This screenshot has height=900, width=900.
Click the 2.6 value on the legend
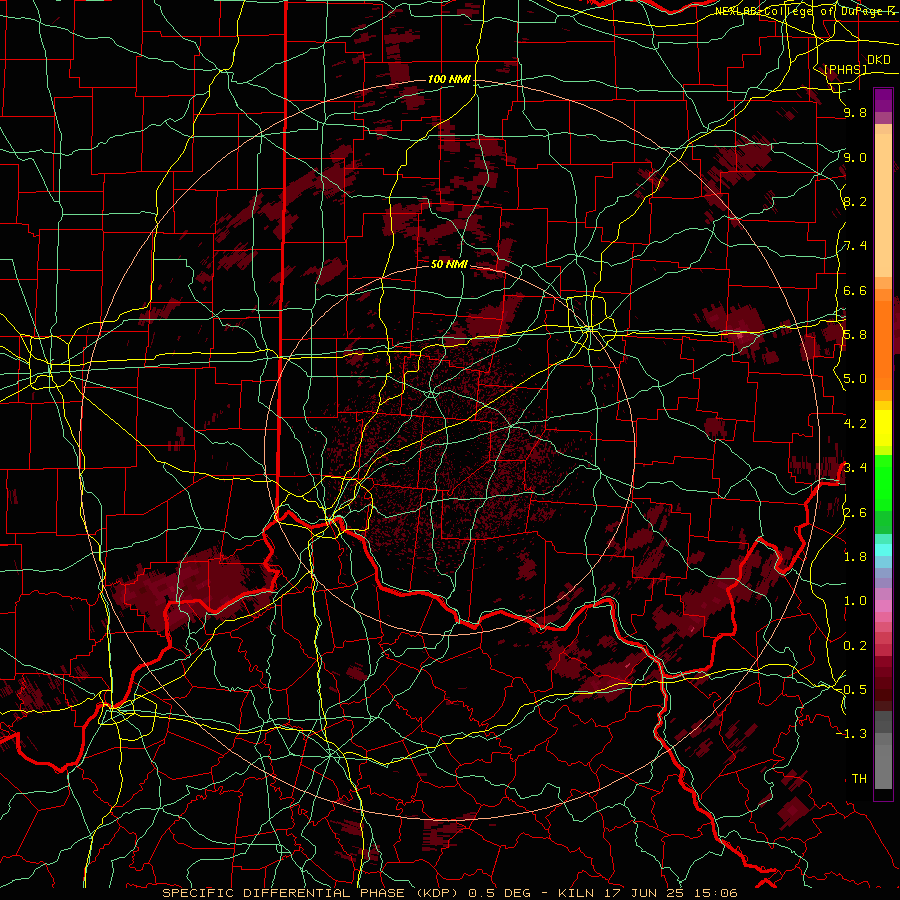pyautogui.click(x=855, y=513)
